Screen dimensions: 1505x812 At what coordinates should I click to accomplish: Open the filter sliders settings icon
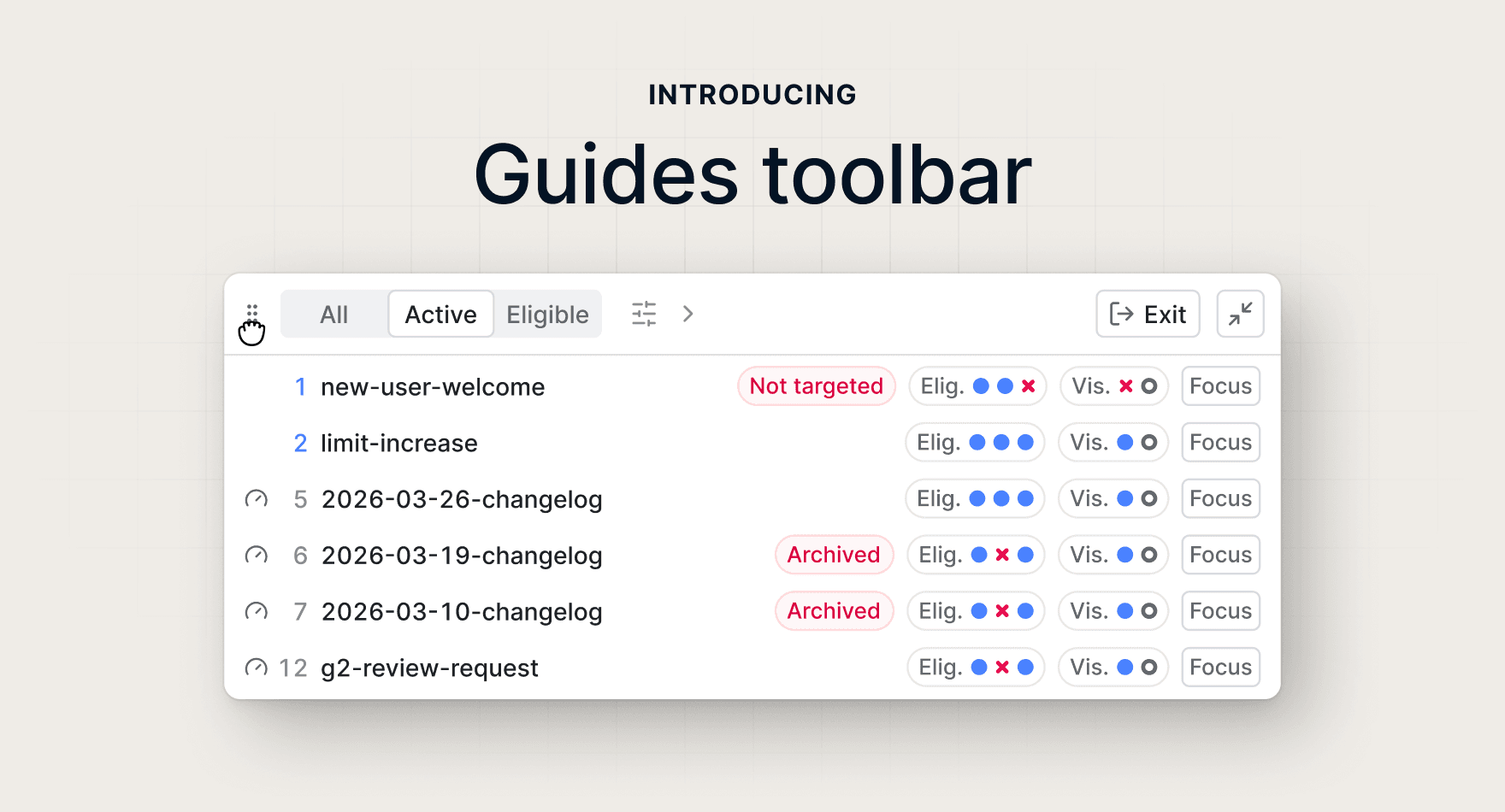[x=644, y=314]
